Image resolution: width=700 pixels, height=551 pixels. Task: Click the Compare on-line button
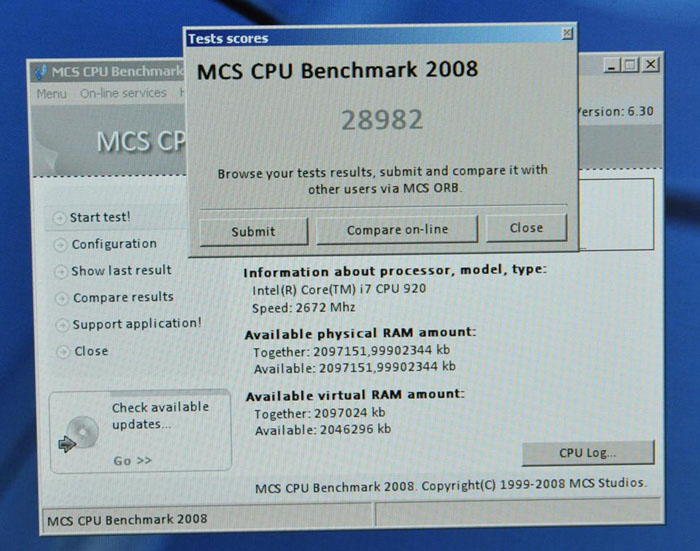397,230
